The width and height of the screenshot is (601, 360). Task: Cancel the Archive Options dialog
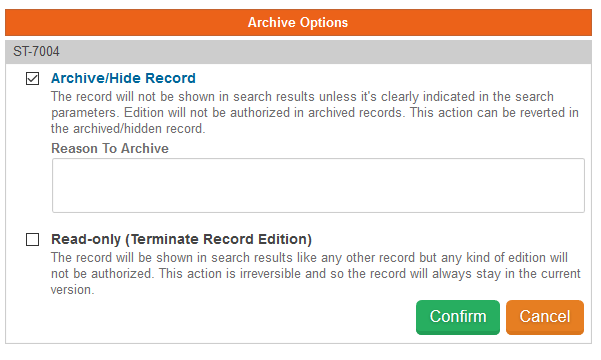click(x=545, y=317)
